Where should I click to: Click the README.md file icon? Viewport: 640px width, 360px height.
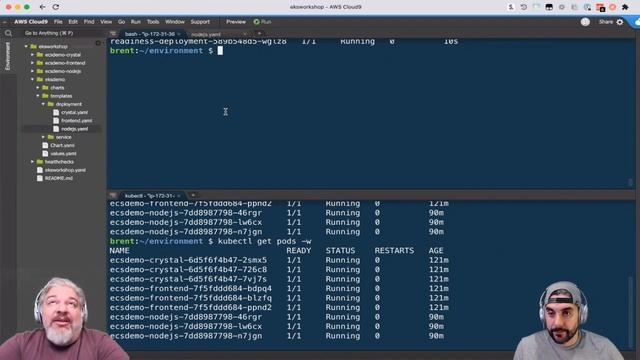click(40, 178)
